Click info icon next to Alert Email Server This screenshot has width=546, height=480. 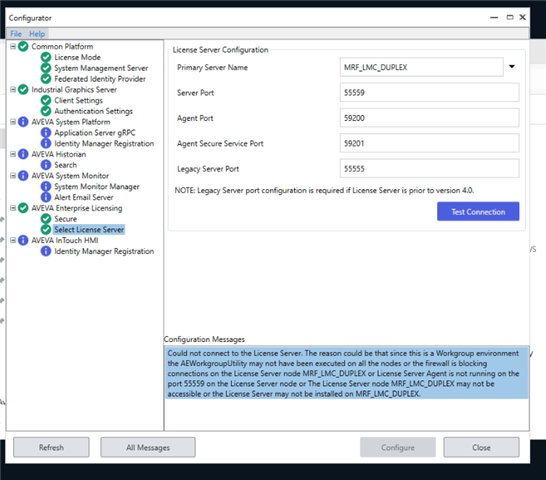(46, 197)
